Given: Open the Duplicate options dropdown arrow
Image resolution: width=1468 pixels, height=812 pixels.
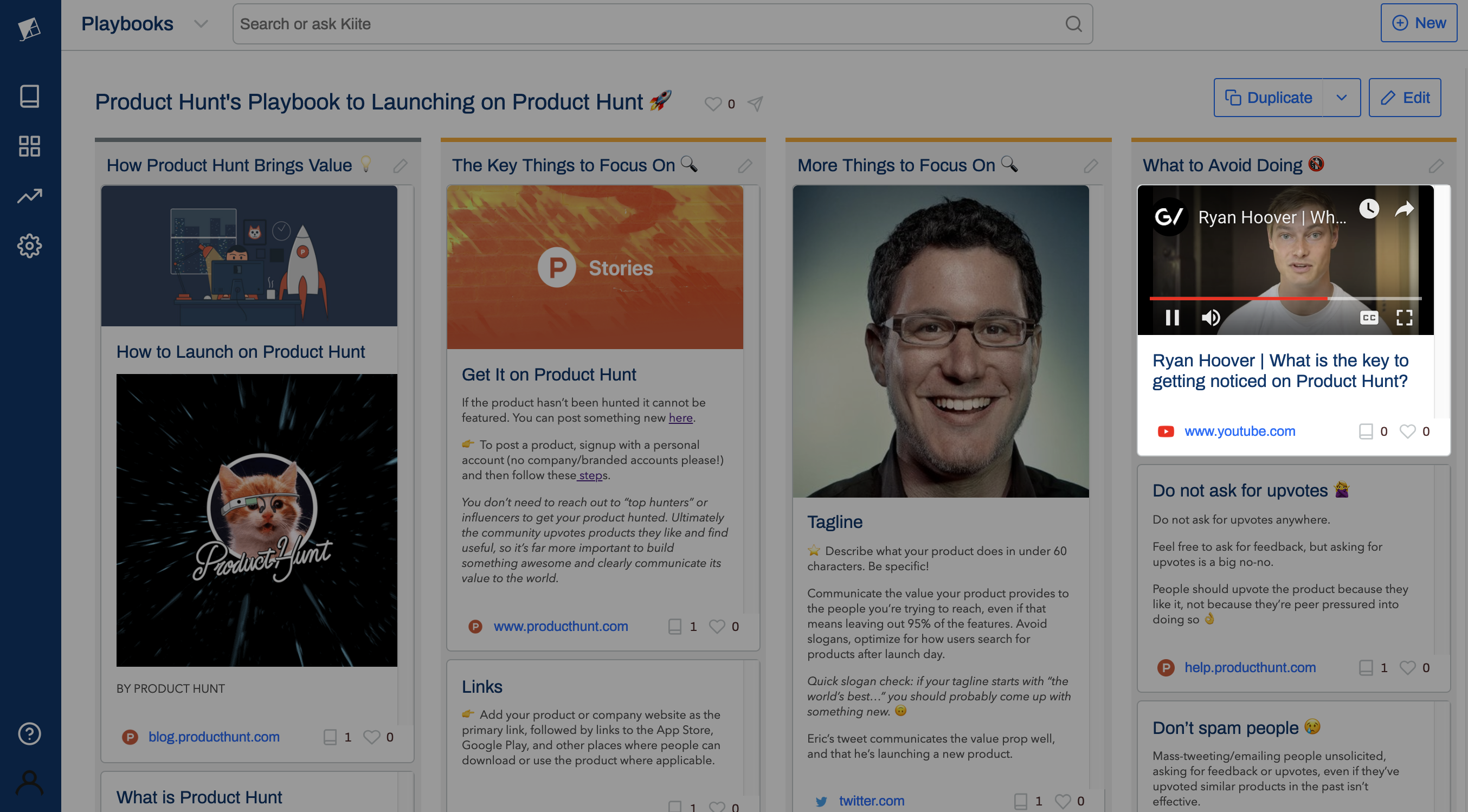Looking at the screenshot, I should point(1342,98).
